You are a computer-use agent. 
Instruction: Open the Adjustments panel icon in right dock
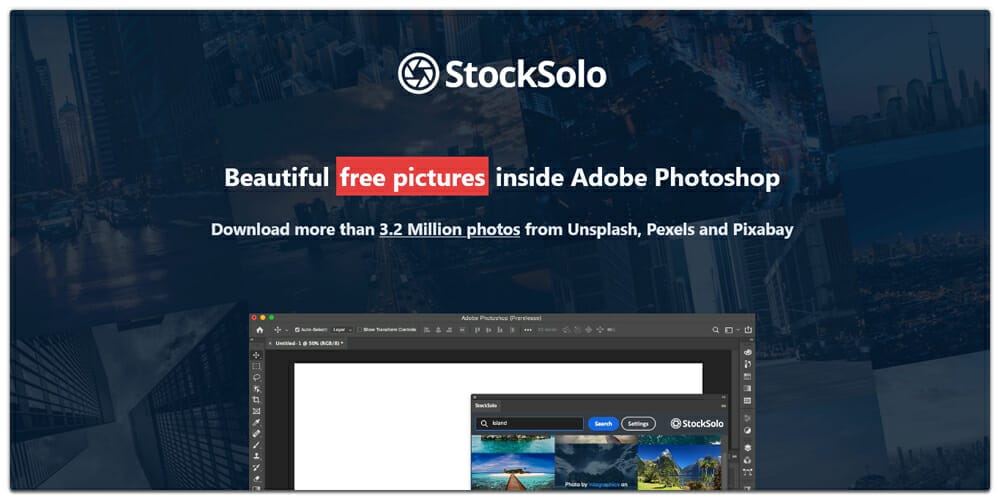[x=747, y=430]
